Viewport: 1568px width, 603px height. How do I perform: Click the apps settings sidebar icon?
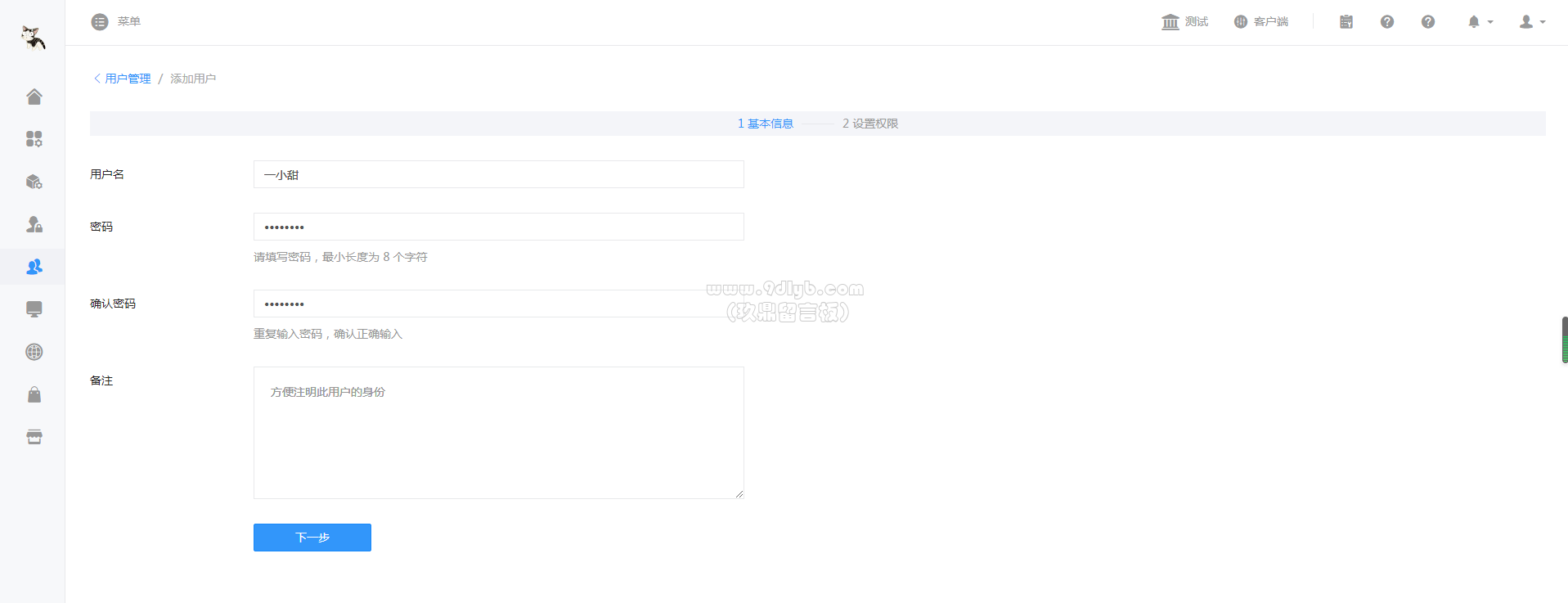[34, 139]
